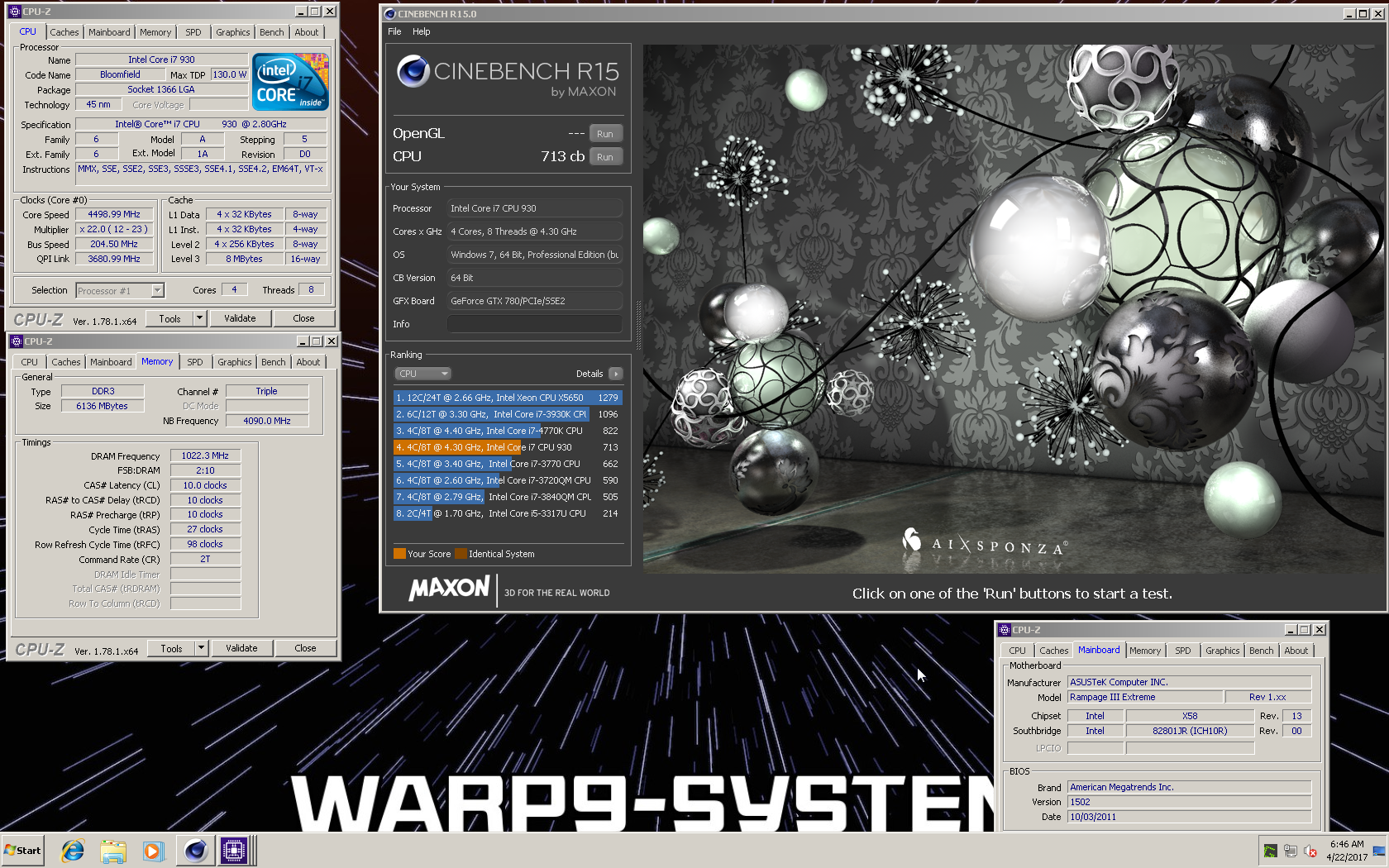The image size is (1389, 868).
Task: Select the highlighted Core i7 CPU 930 ranking row
Action: pyautogui.click(x=508, y=447)
